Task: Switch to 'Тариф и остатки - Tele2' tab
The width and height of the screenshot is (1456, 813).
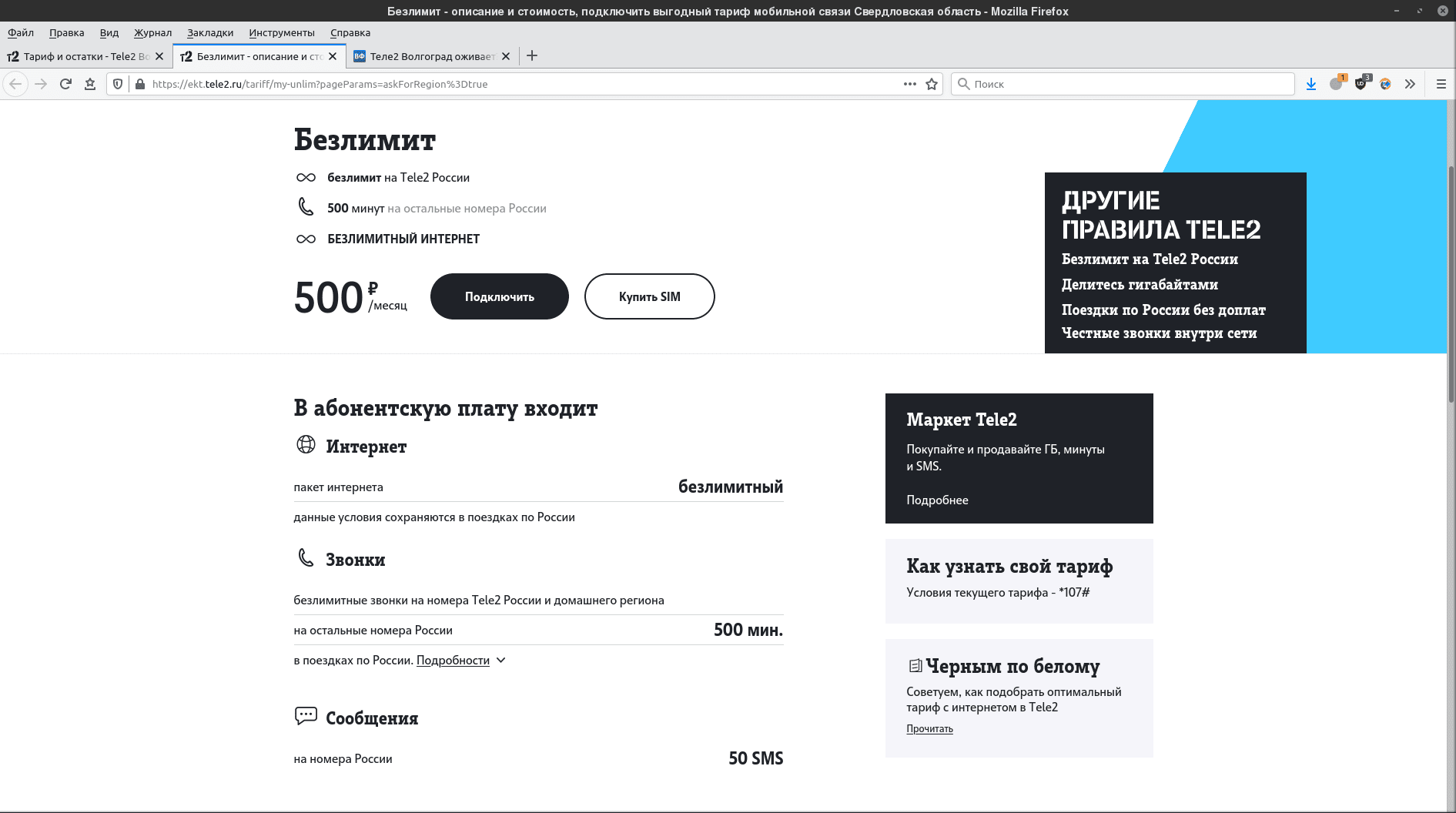Action: coord(86,56)
